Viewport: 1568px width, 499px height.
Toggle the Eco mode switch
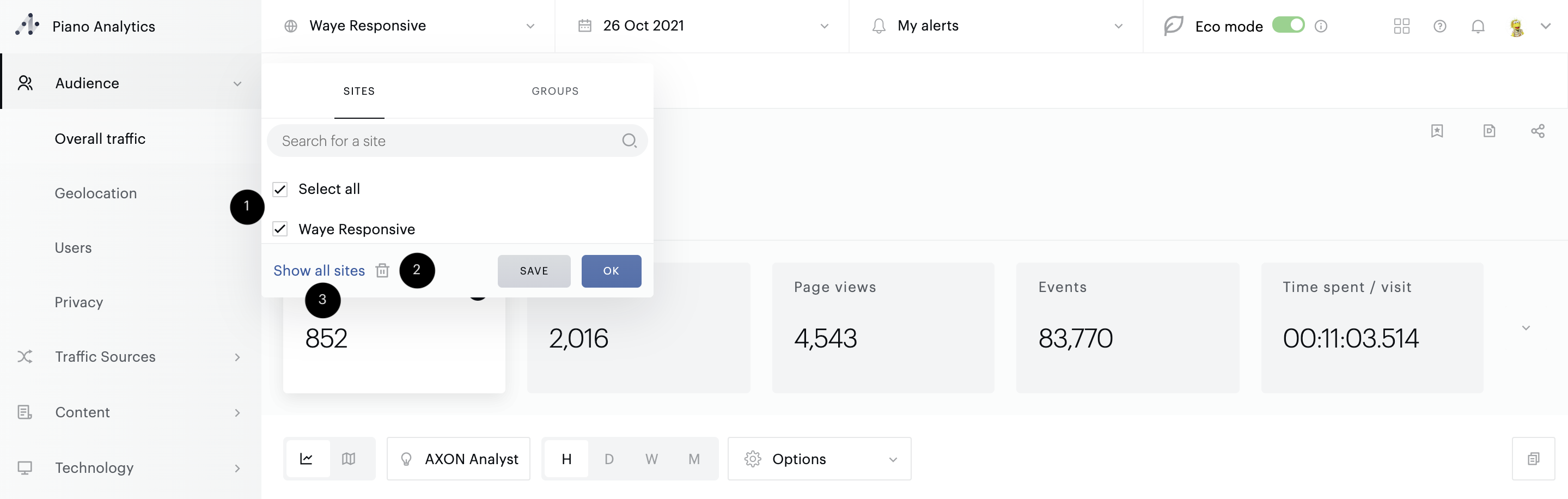coord(1288,25)
